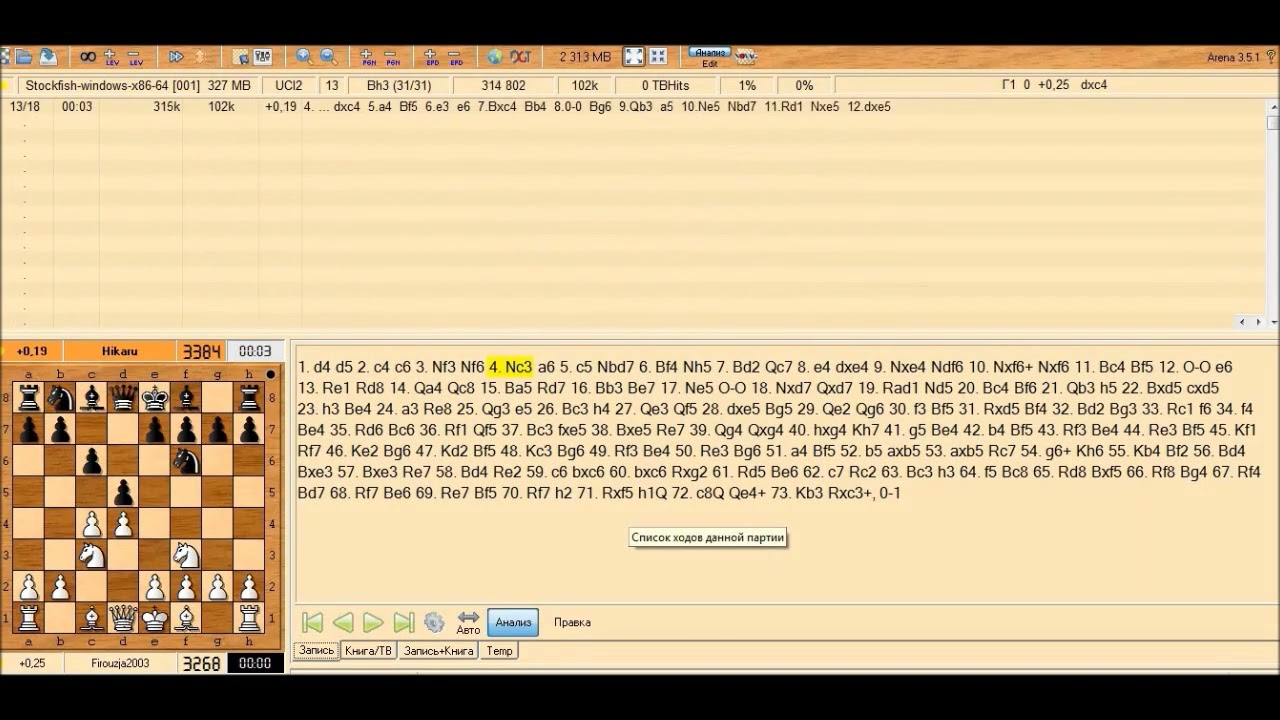Click the Stockfish-windows-x86-64 engine name

coord(112,86)
